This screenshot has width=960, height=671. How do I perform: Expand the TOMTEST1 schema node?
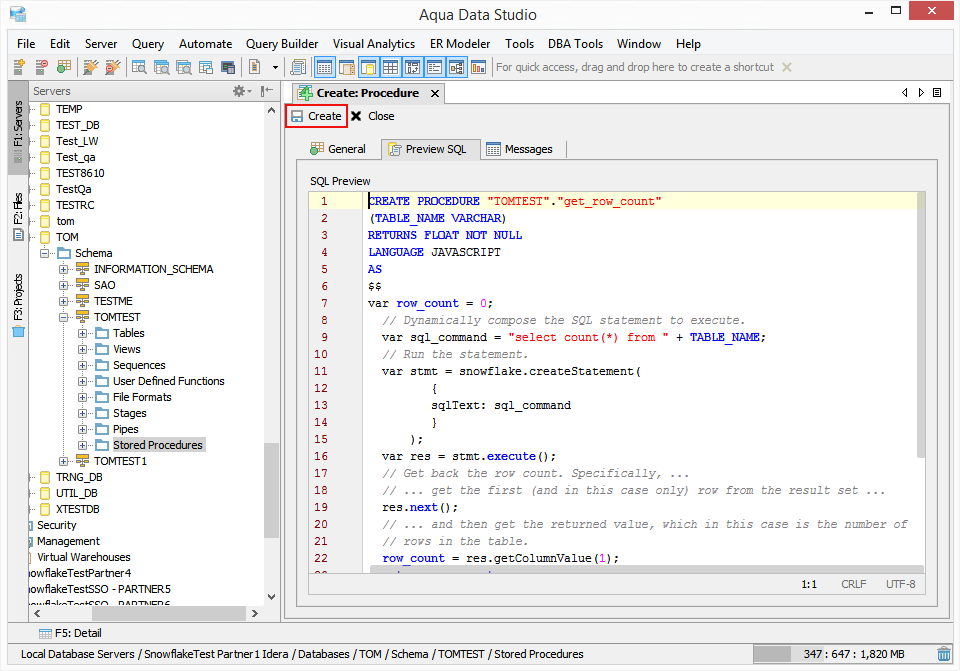pyautogui.click(x=63, y=460)
